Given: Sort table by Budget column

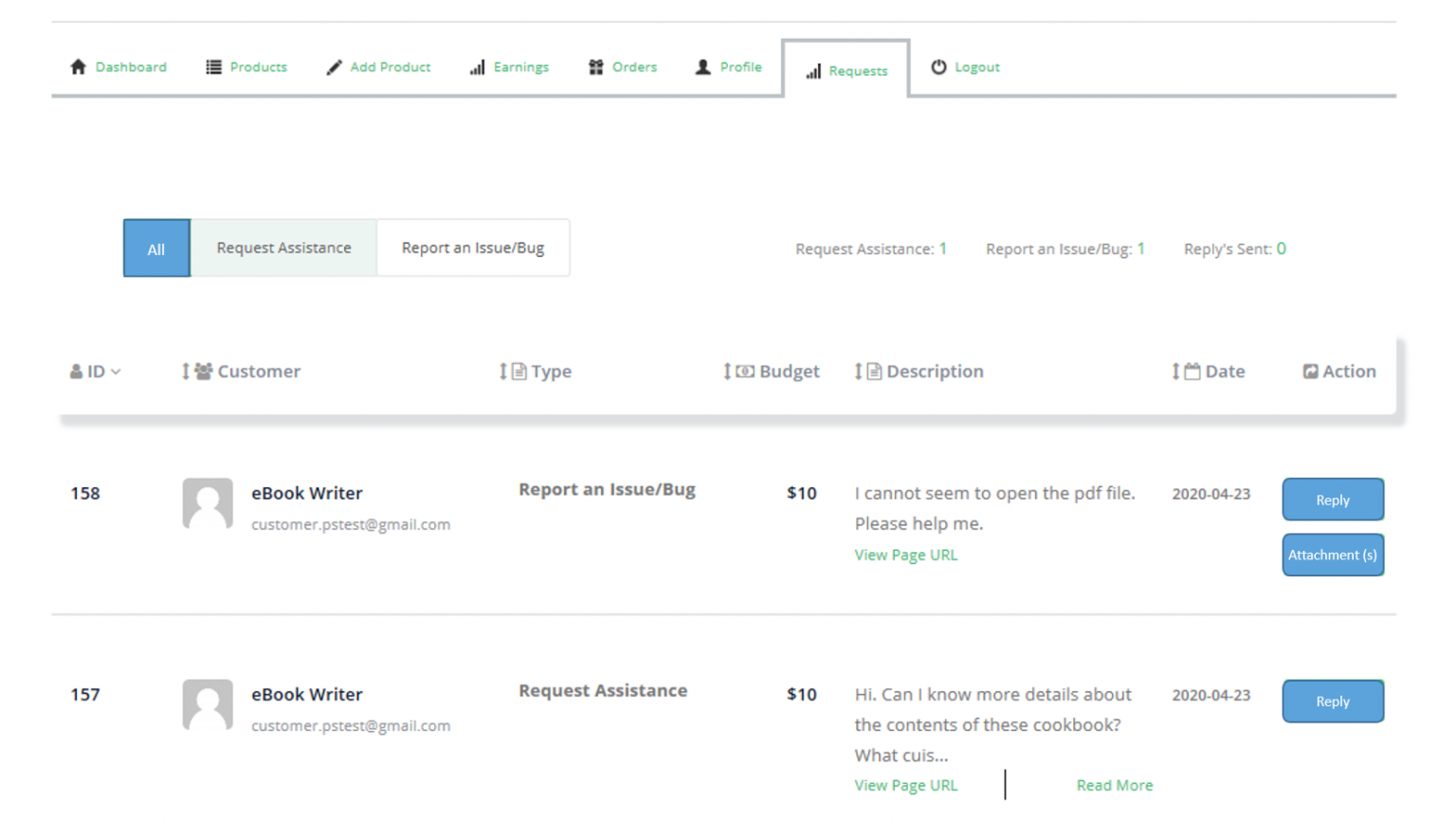Looking at the screenshot, I should coord(727,372).
